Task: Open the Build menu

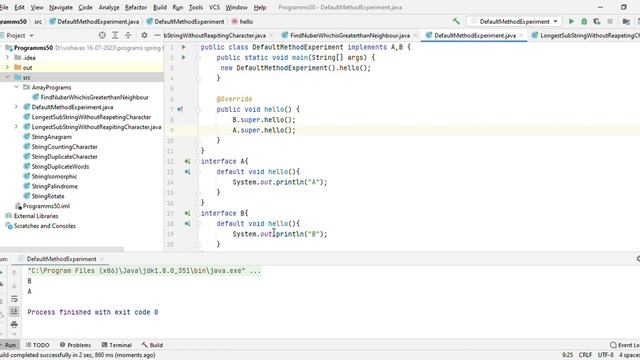Action: 160,7
